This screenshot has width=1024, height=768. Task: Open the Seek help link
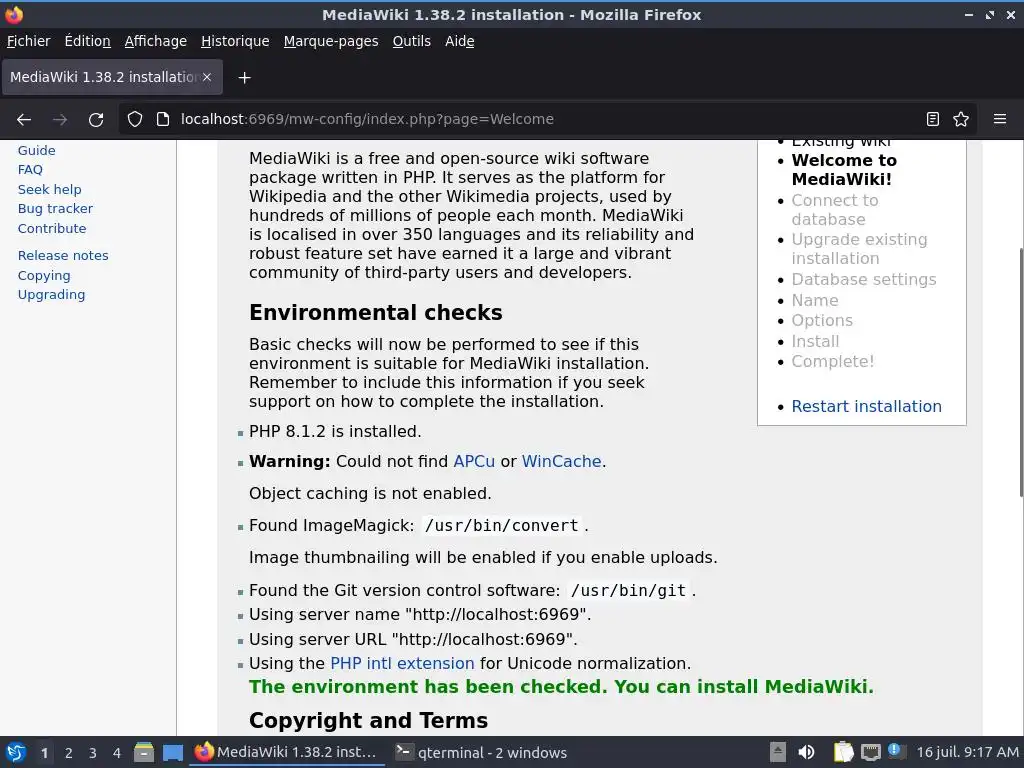(x=50, y=189)
